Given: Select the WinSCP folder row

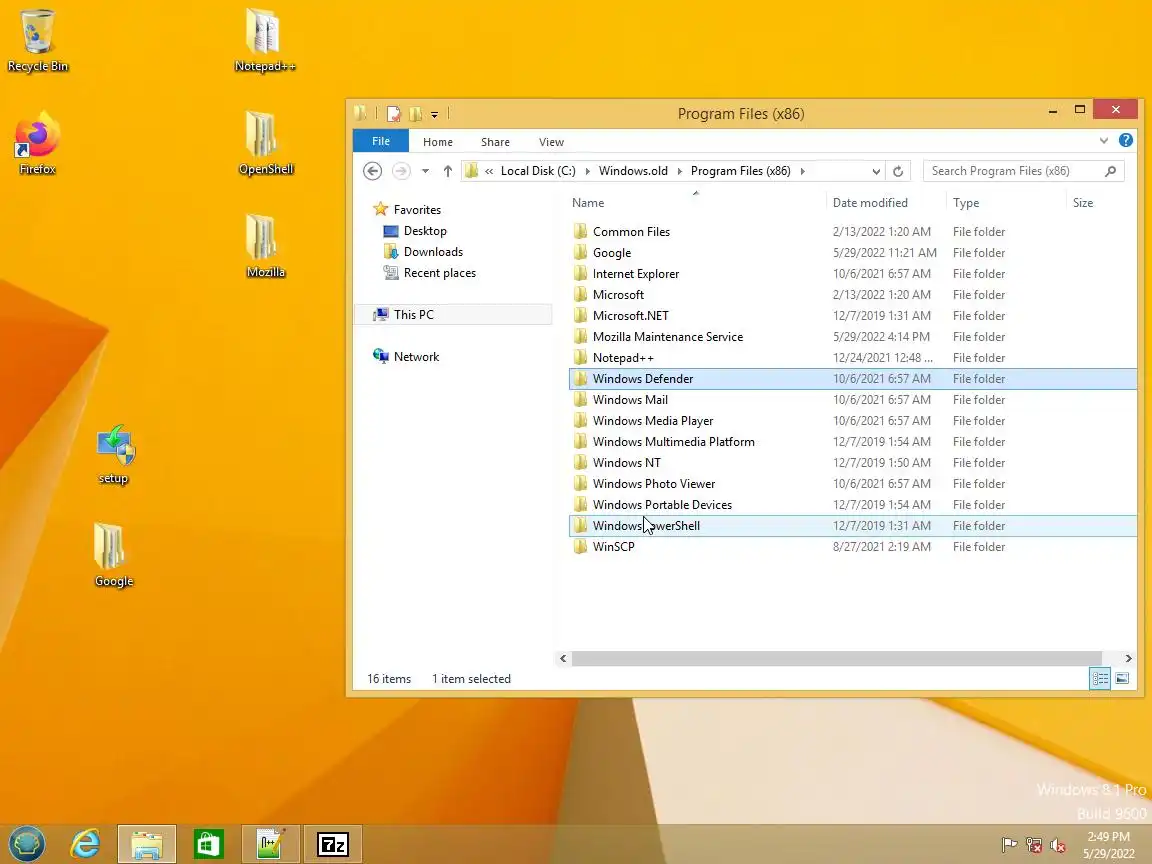Looking at the screenshot, I should pos(852,547).
